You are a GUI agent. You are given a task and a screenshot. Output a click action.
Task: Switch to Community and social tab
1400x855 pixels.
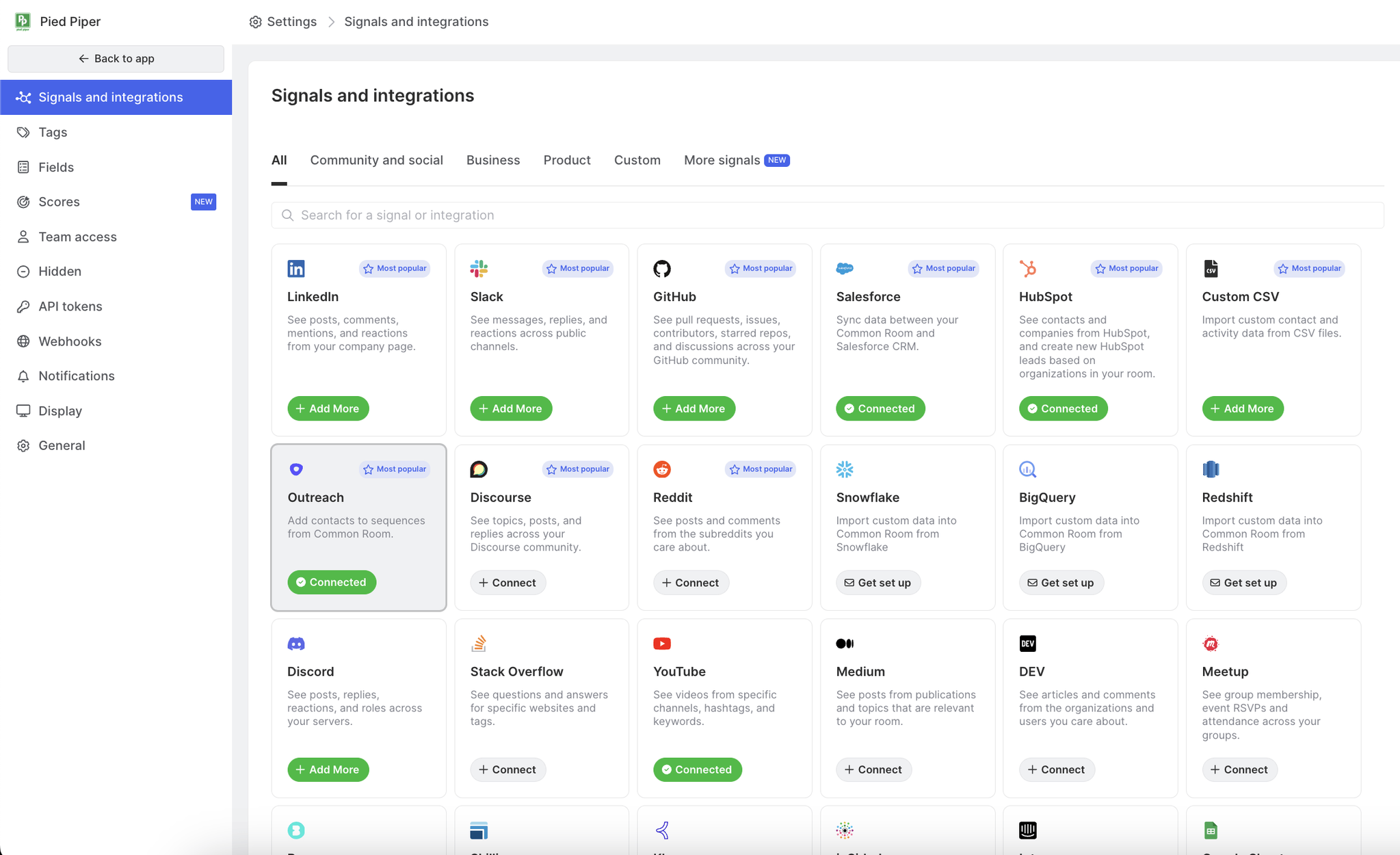click(376, 160)
